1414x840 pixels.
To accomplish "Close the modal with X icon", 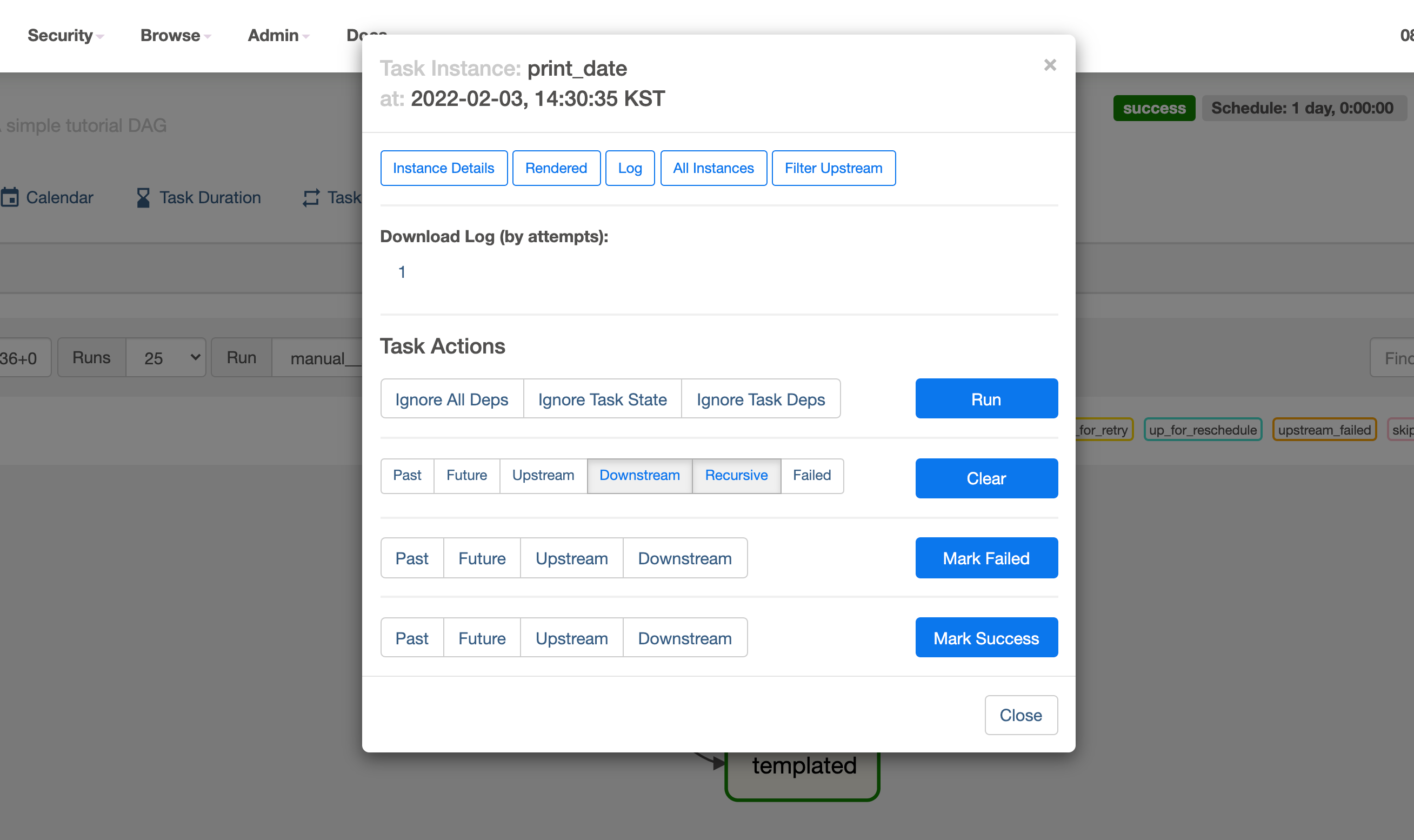I will (1050, 65).
